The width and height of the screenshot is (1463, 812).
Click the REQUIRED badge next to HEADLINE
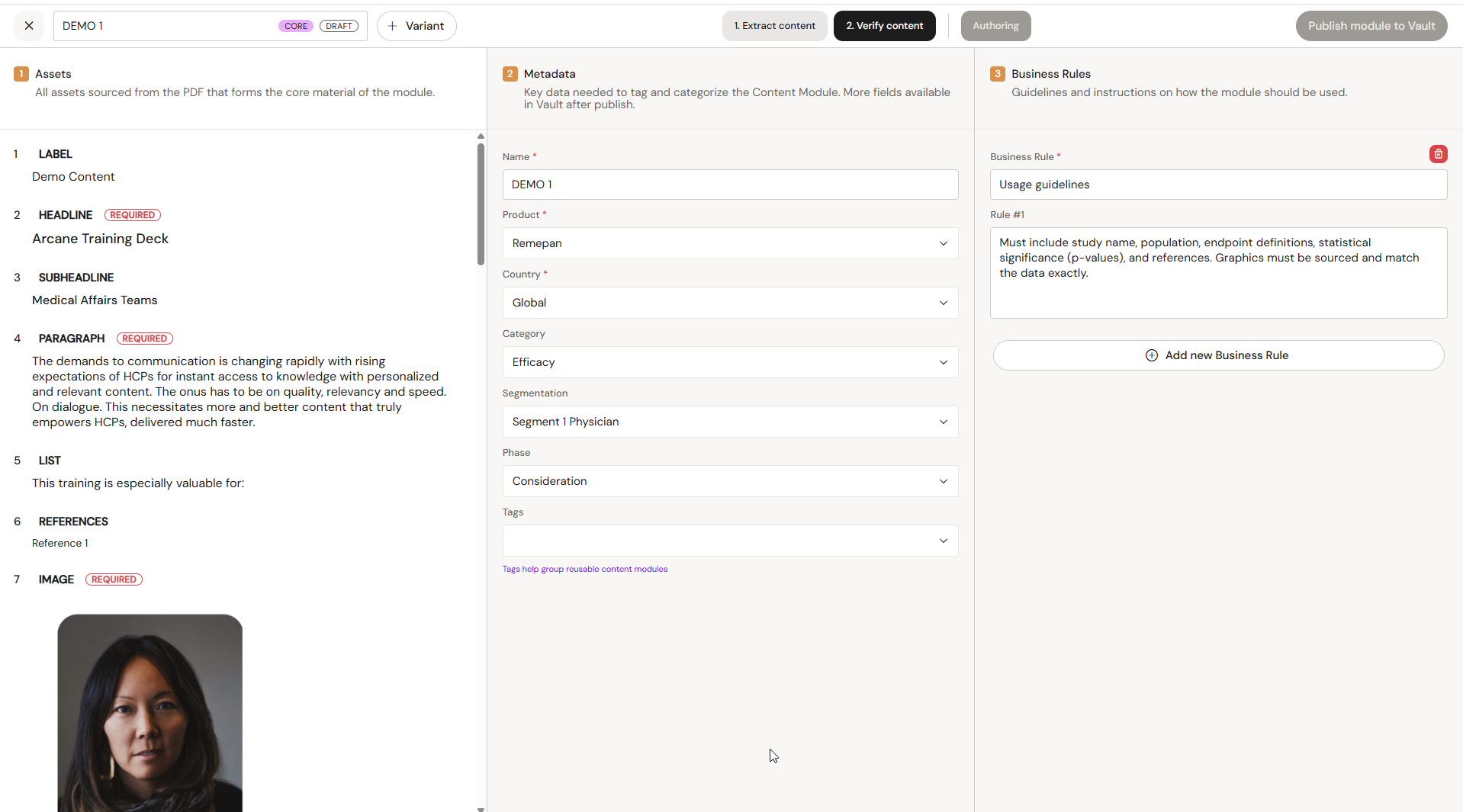click(x=133, y=215)
